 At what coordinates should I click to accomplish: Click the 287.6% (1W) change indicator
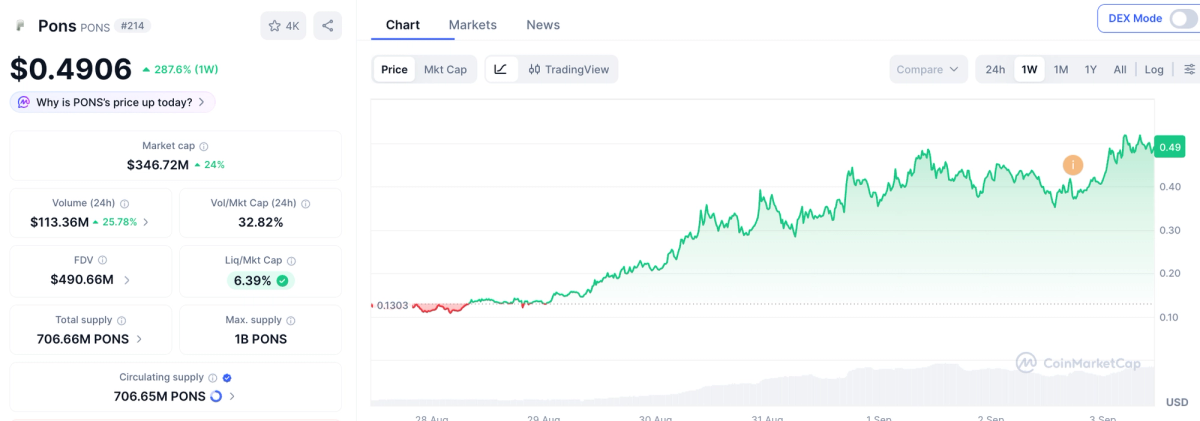pos(180,70)
